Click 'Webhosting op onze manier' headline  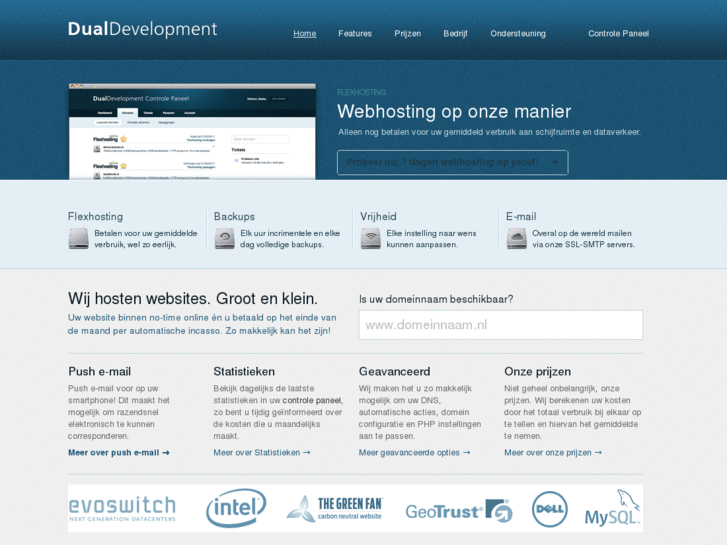click(x=454, y=112)
